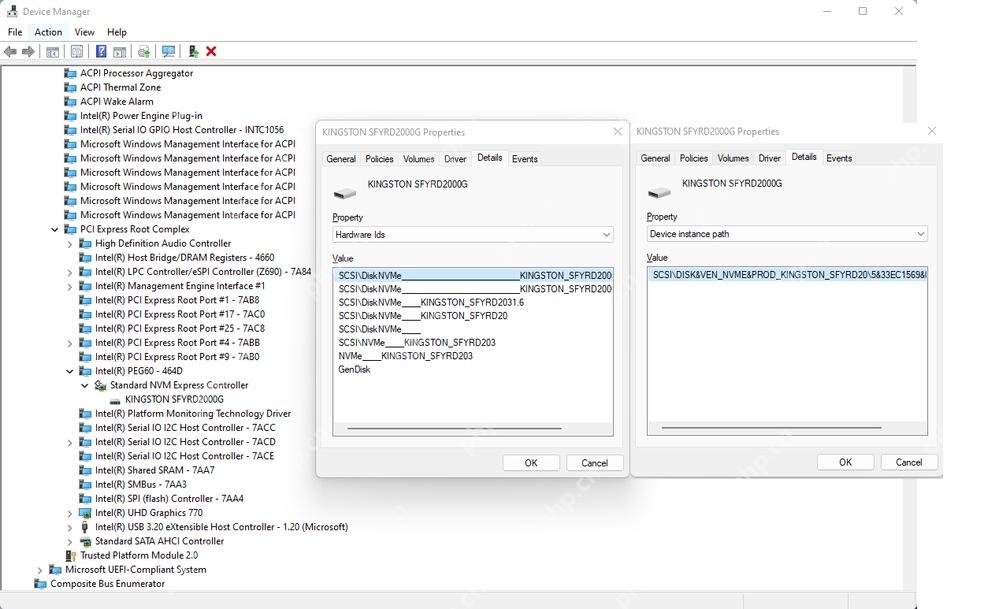Image resolution: width=999 pixels, height=609 pixels.
Task: Expand the High Definition Audio Controller node
Action: pyautogui.click(x=69, y=244)
